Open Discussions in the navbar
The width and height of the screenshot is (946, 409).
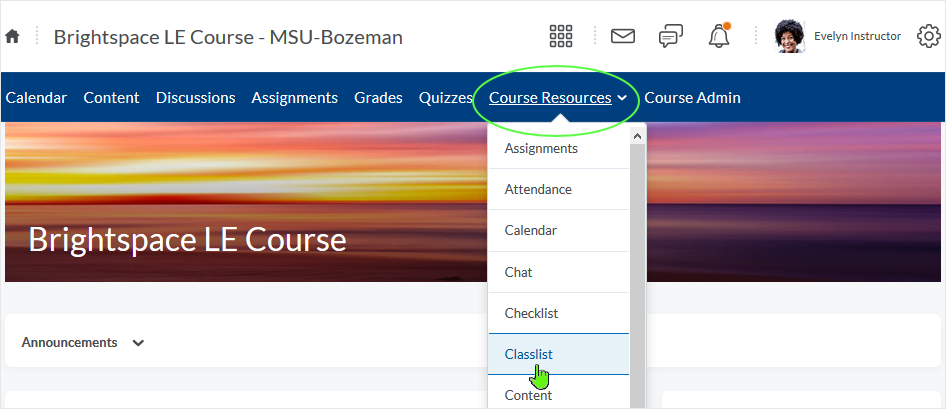pyautogui.click(x=195, y=98)
